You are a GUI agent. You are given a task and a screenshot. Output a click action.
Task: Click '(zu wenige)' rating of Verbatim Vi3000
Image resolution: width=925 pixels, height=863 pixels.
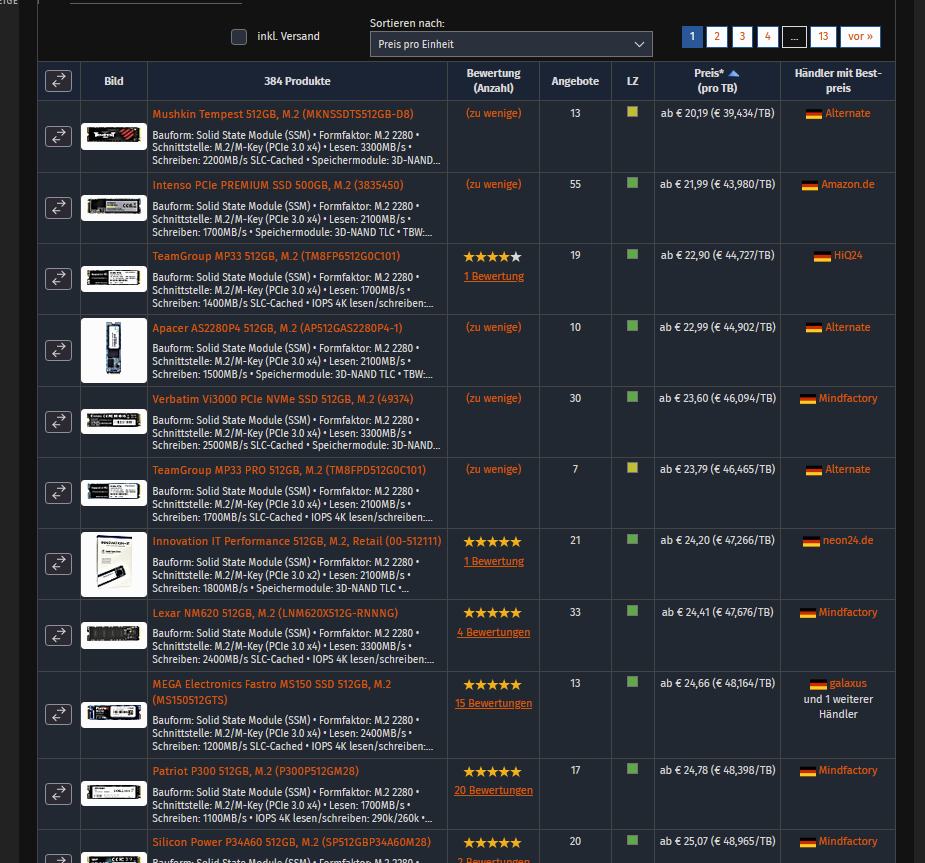[493, 398]
